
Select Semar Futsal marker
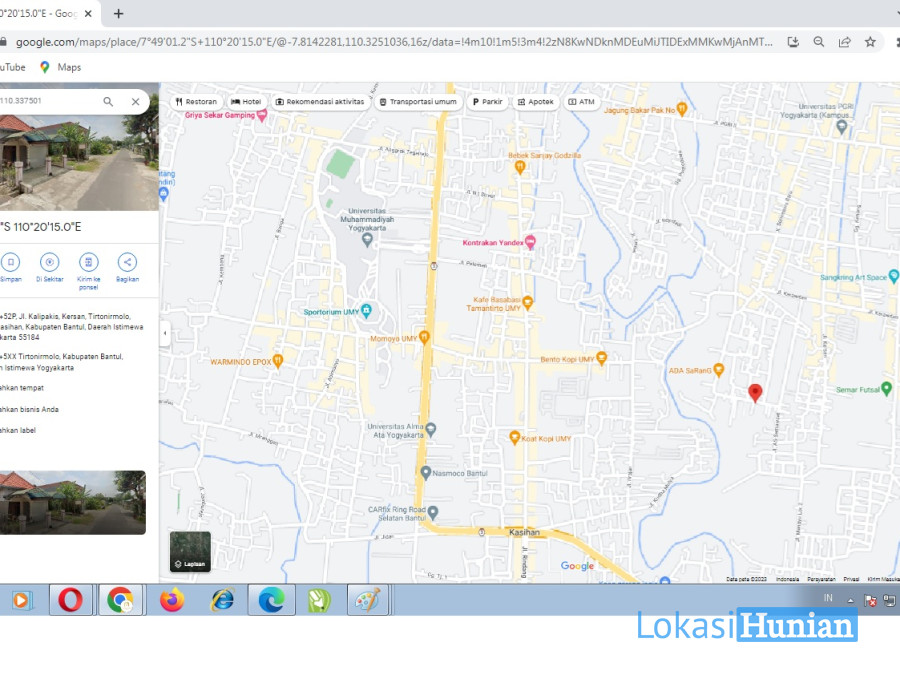click(887, 389)
